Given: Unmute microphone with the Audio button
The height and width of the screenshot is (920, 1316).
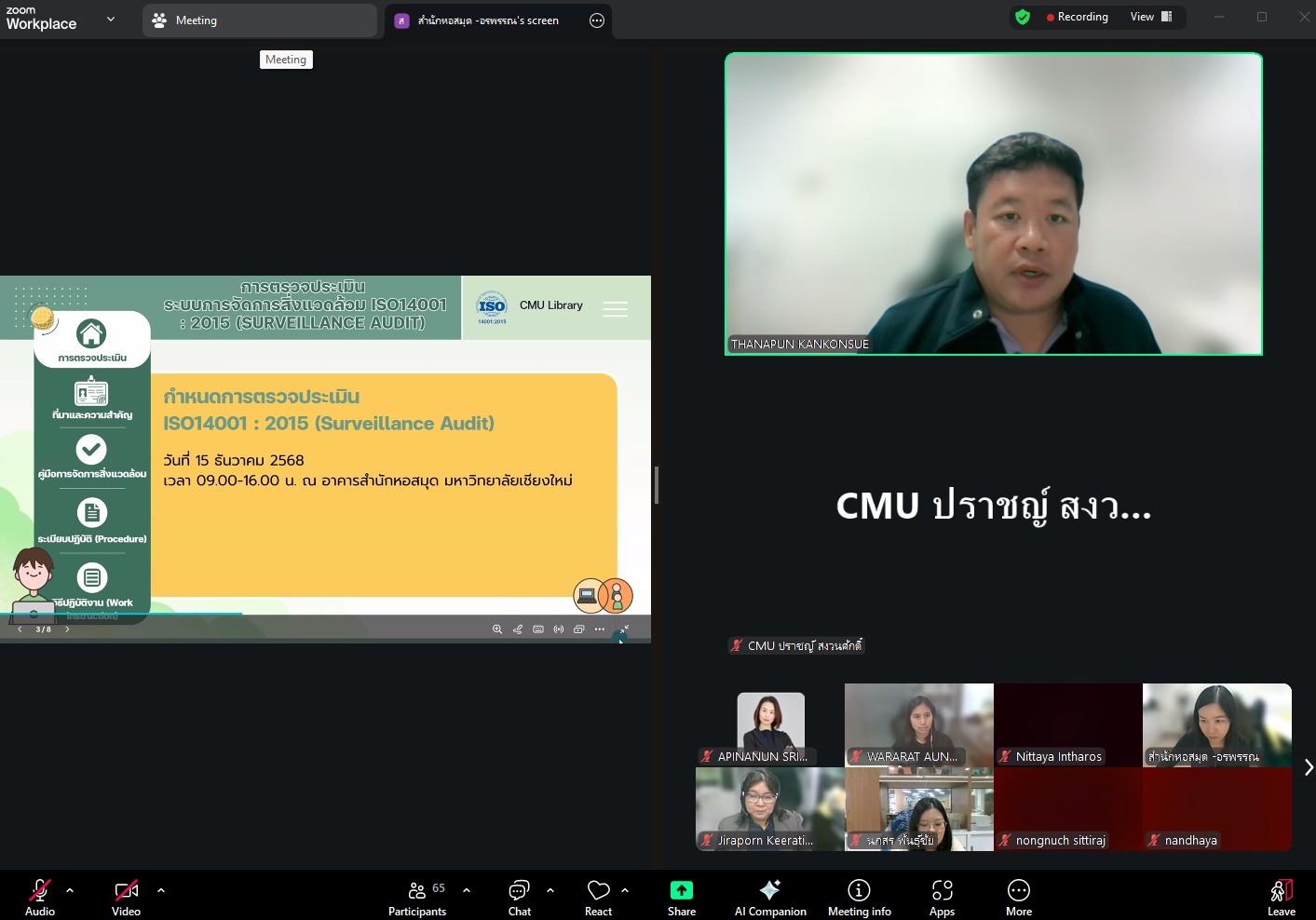Looking at the screenshot, I should [39, 897].
